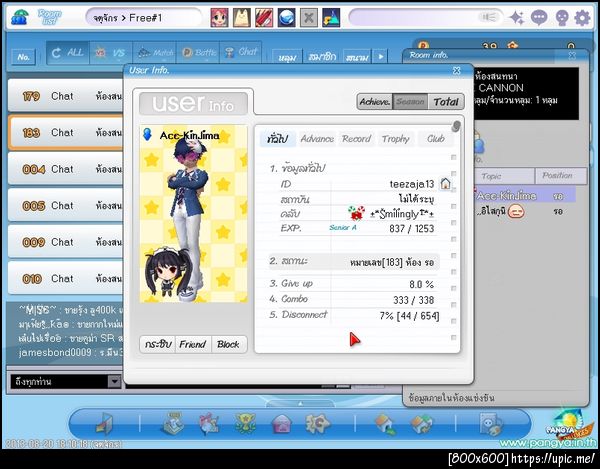600x469 pixels.
Task: Click the sparkle stars icon at top right
Action: (517, 18)
